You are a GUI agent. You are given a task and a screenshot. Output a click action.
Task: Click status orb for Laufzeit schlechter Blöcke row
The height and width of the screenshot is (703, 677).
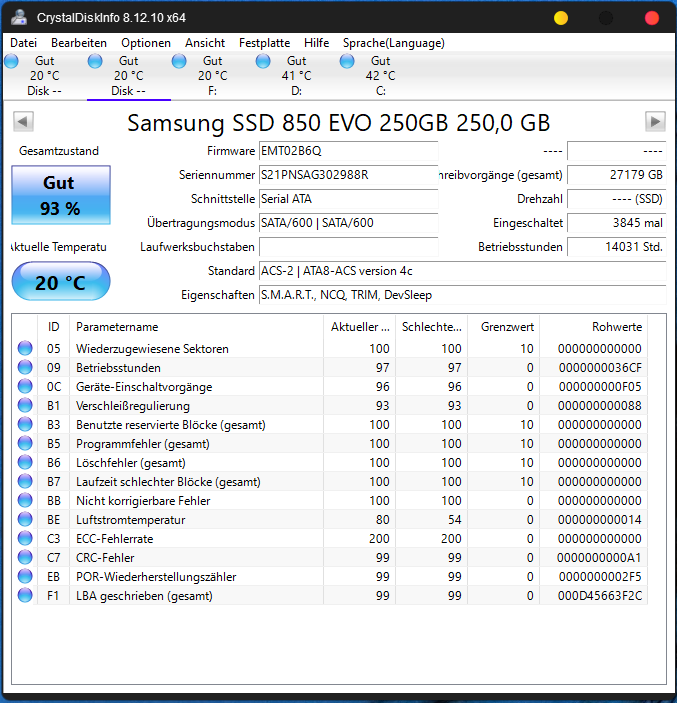[25, 482]
